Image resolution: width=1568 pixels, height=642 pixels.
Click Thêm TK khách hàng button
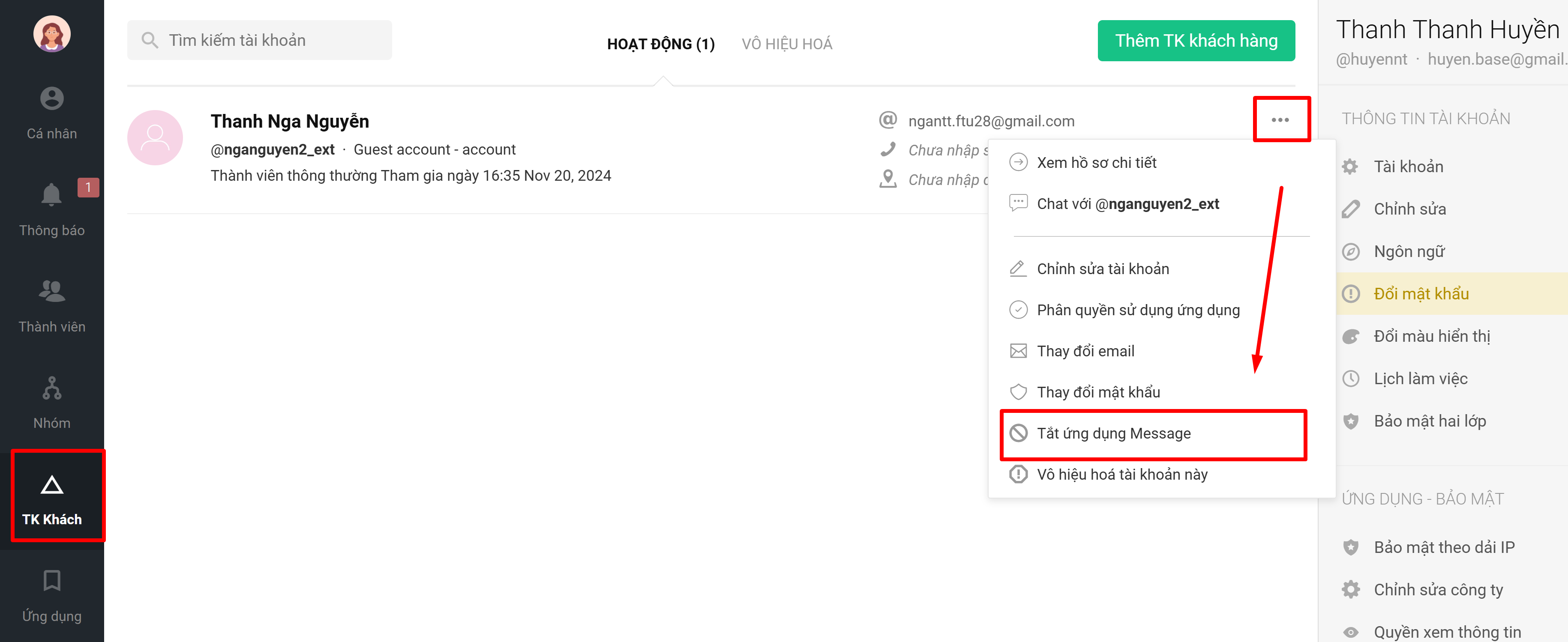(x=1196, y=41)
